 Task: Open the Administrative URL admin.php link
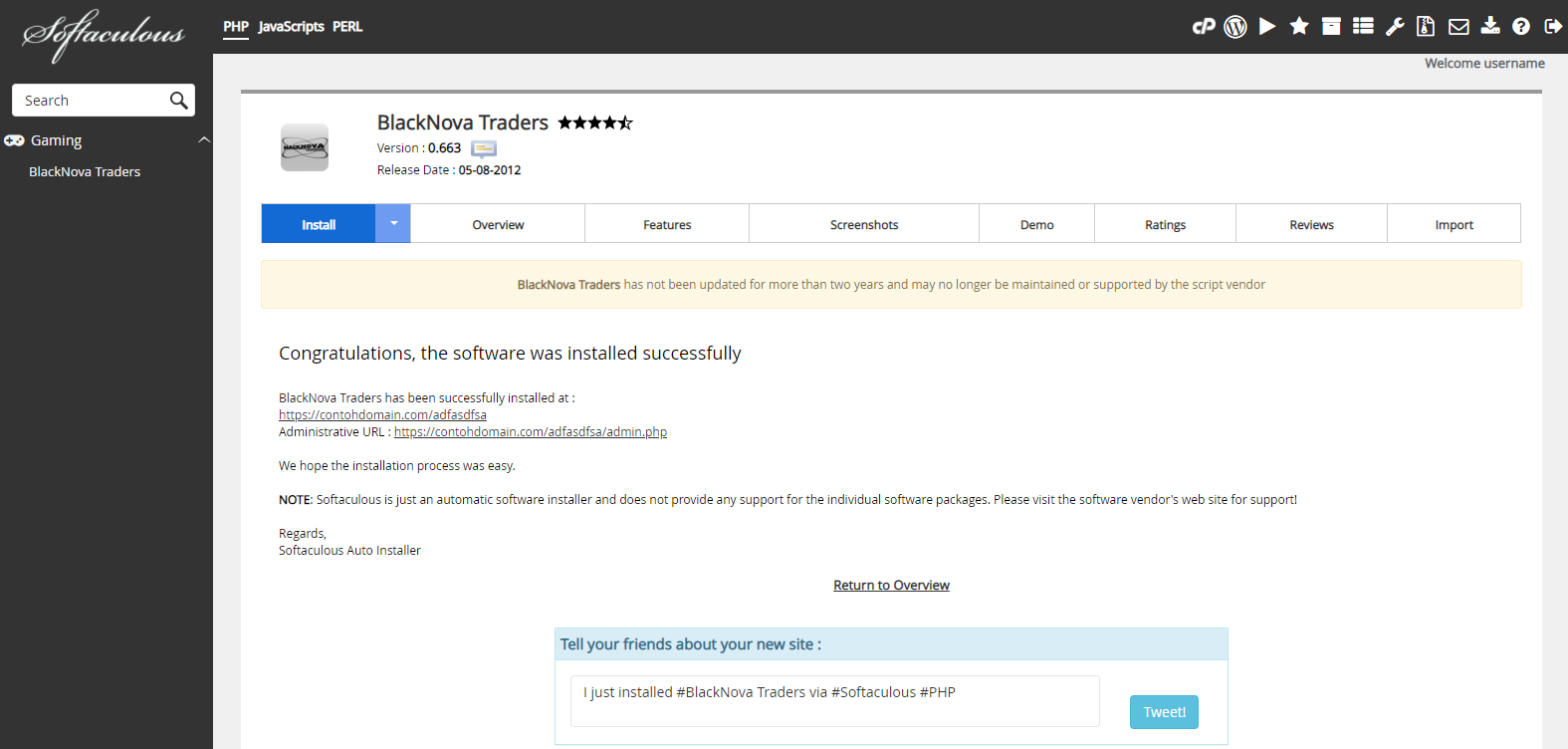(530, 432)
